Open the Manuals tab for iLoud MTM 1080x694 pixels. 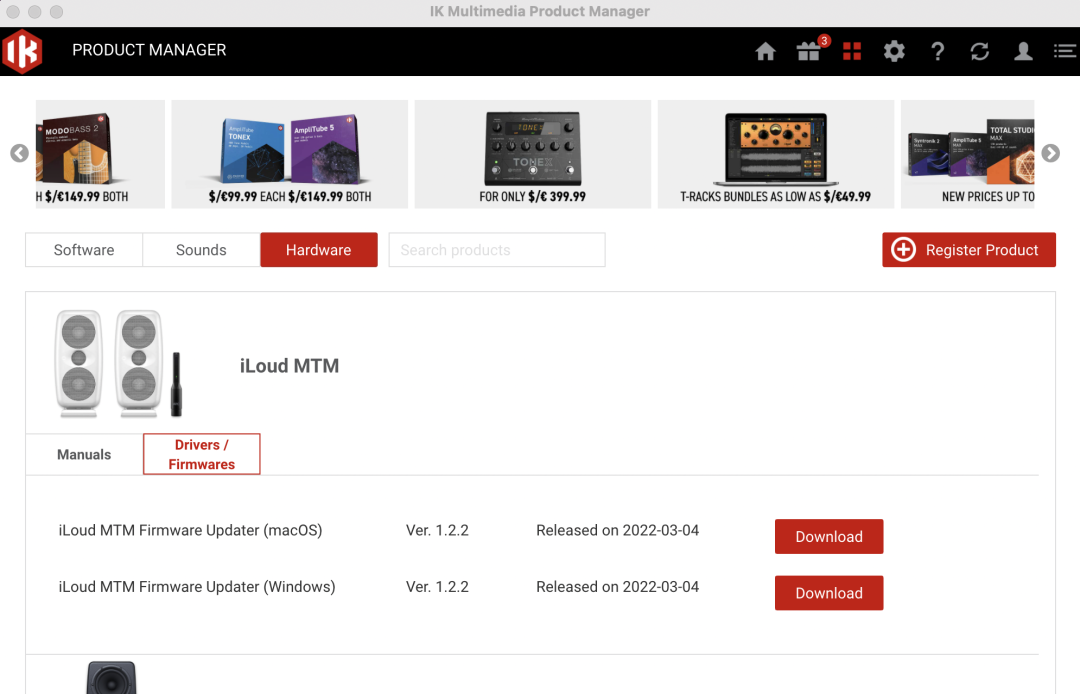tap(84, 454)
